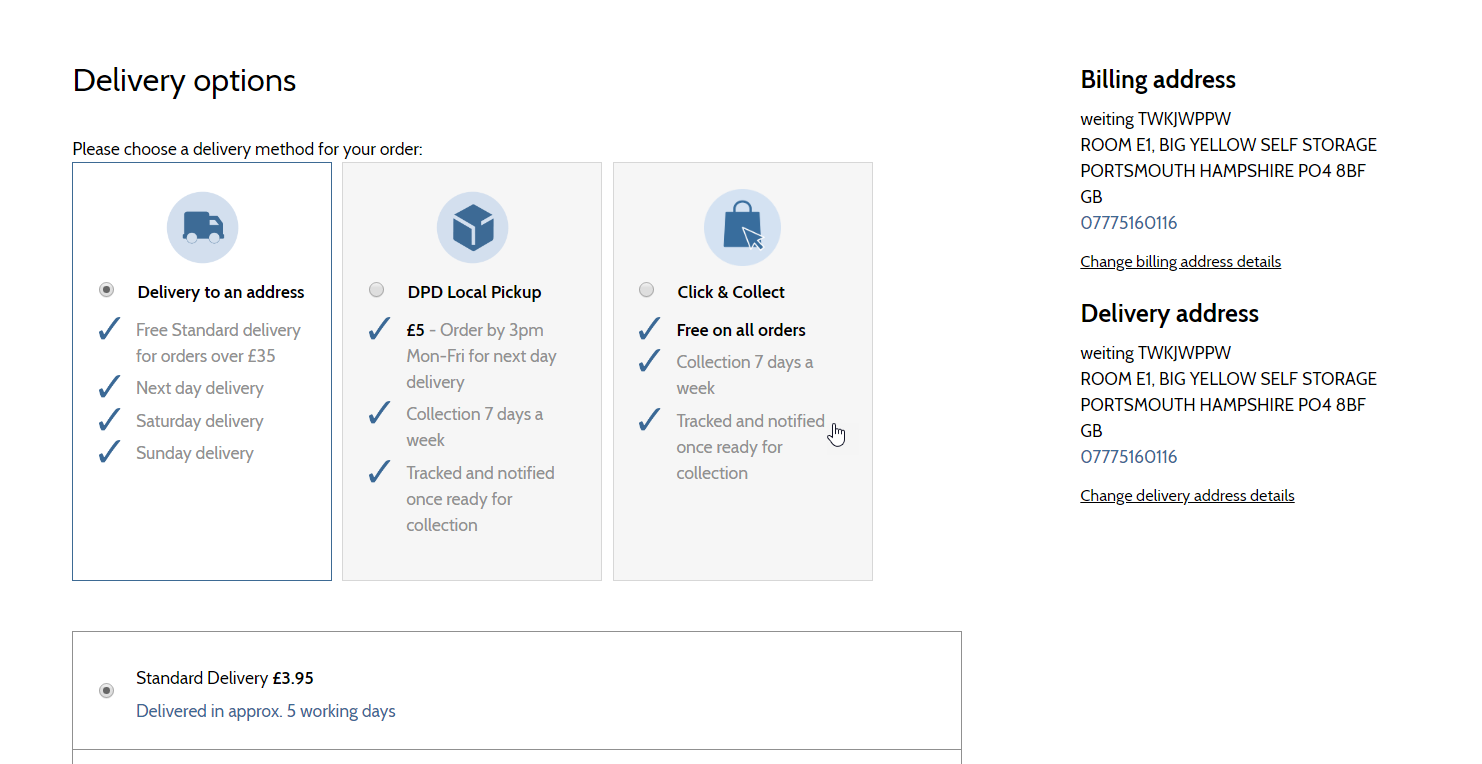Click checkmark beside Free Standard delivery text
Viewport: 1482px width, 764px height.
[109, 330]
